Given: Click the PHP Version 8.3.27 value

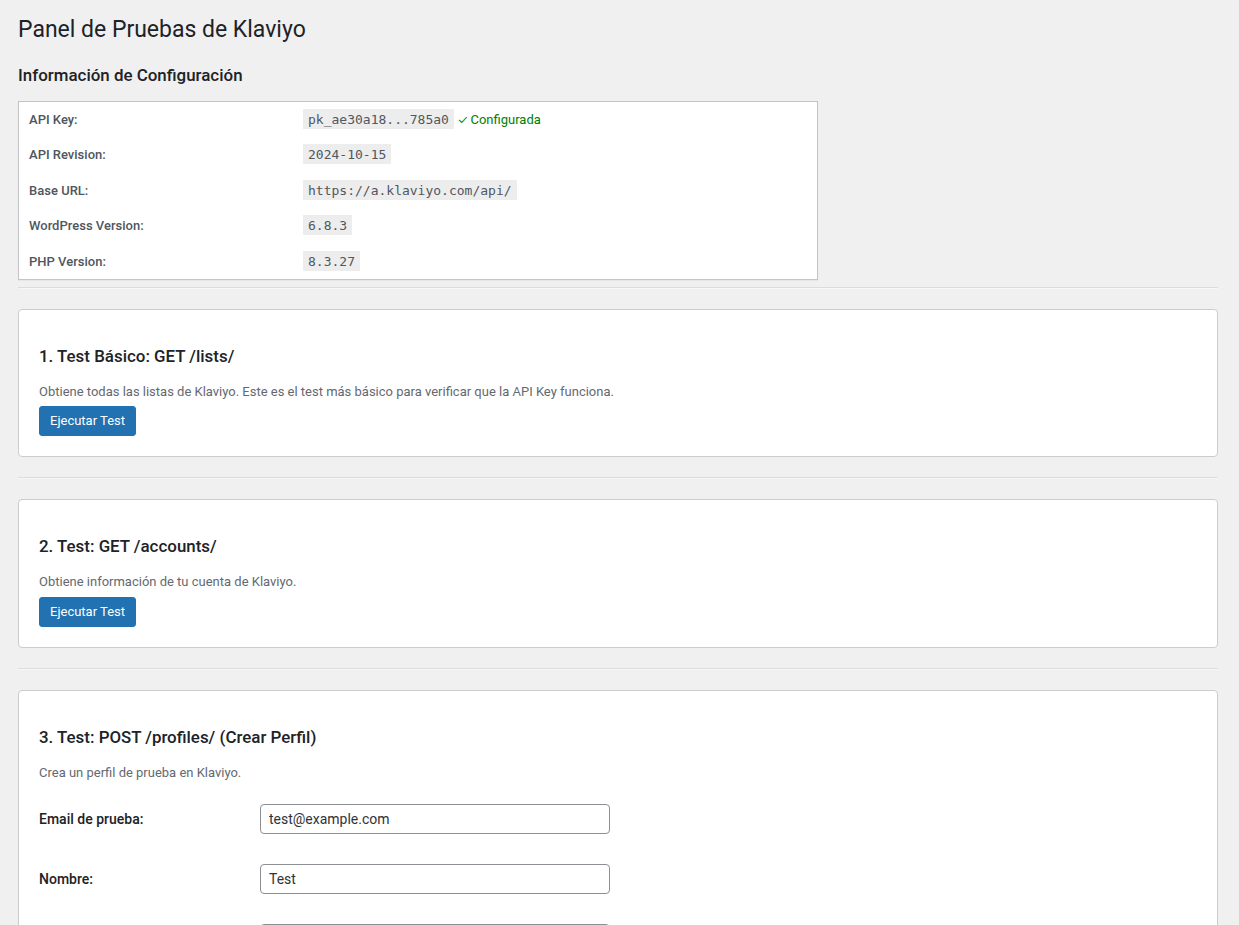Looking at the screenshot, I should point(330,261).
